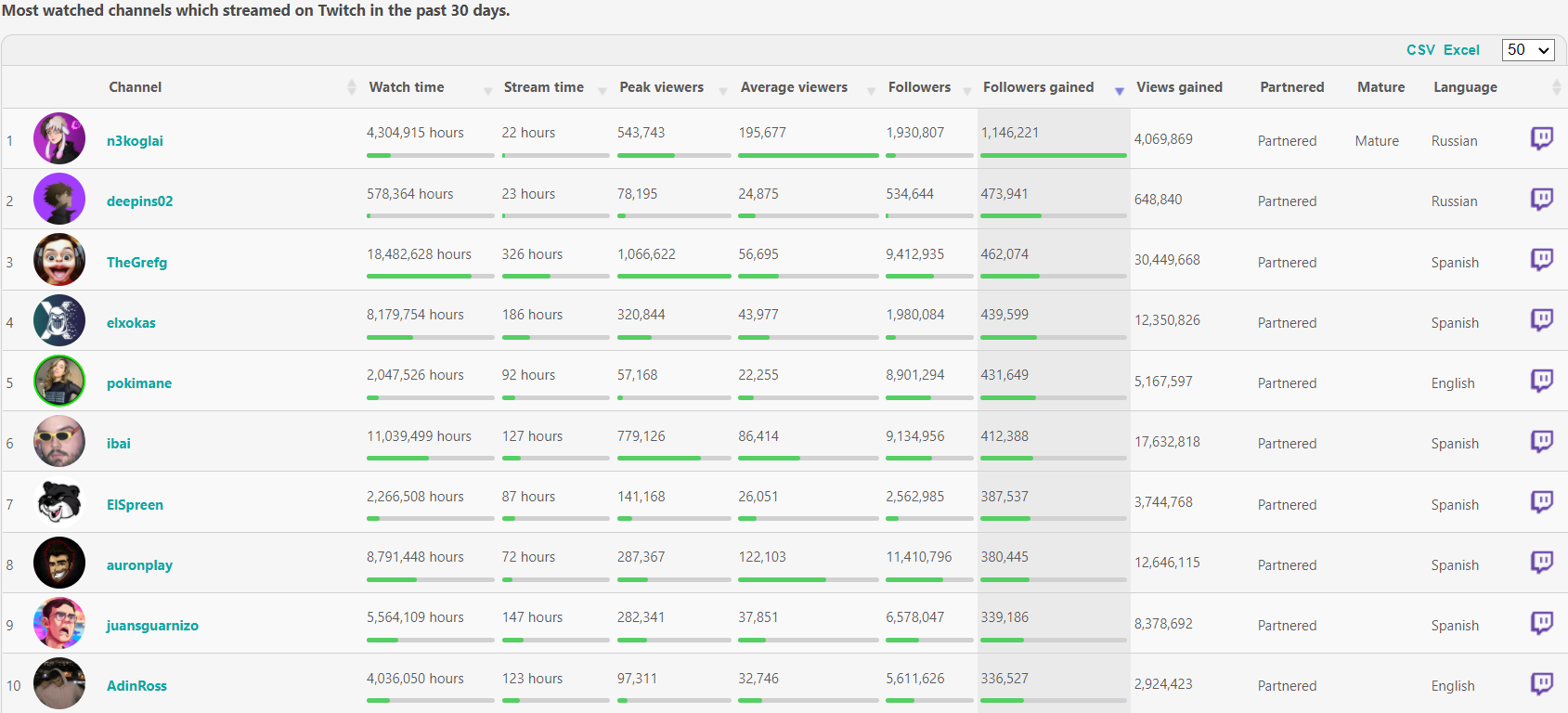
Task: Sort the table by Language column
Action: coord(1465,87)
